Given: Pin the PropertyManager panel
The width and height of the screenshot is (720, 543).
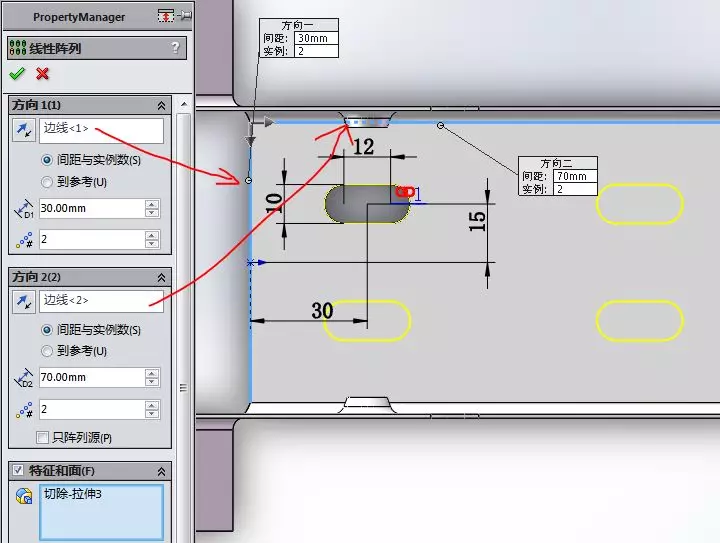Looking at the screenshot, I should point(185,16).
